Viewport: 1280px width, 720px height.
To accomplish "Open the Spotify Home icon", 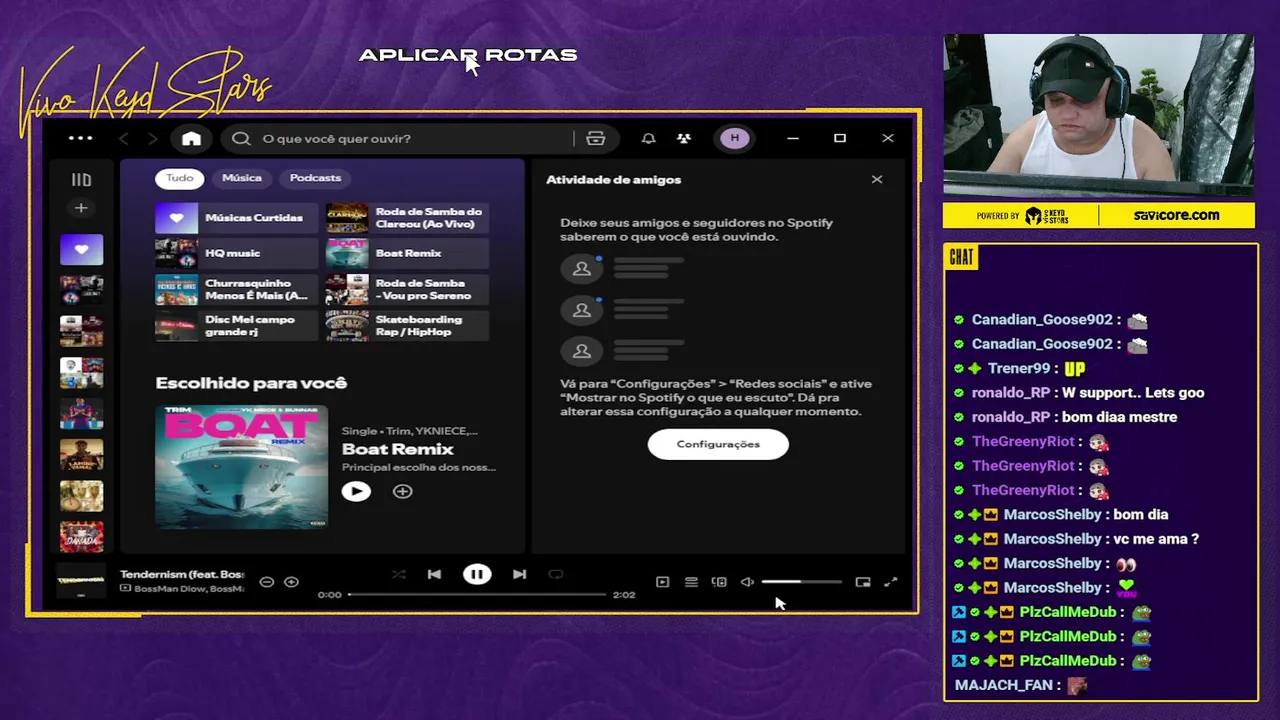I will click(191, 138).
